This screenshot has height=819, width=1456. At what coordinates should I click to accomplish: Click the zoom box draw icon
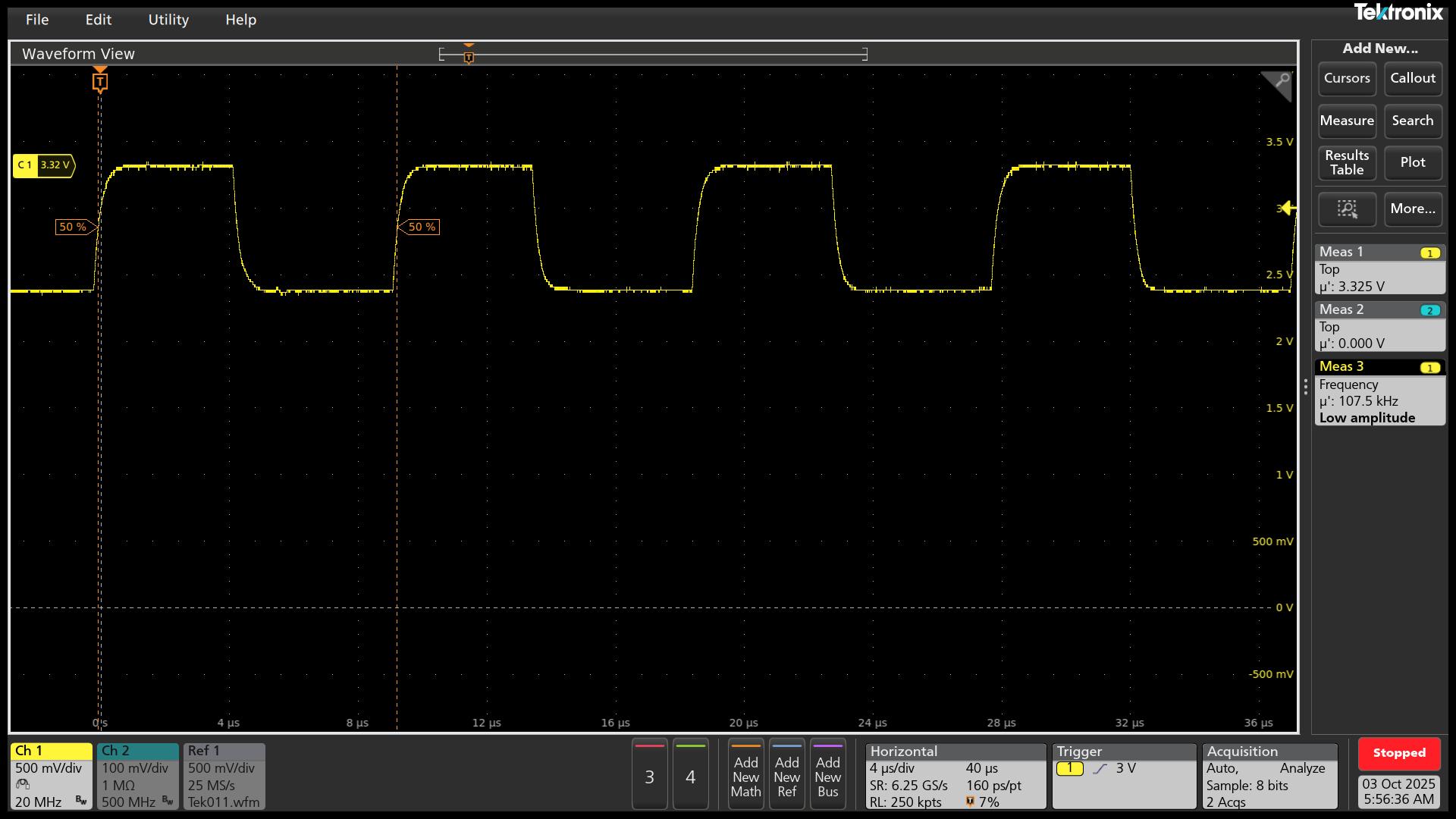click(x=1347, y=209)
